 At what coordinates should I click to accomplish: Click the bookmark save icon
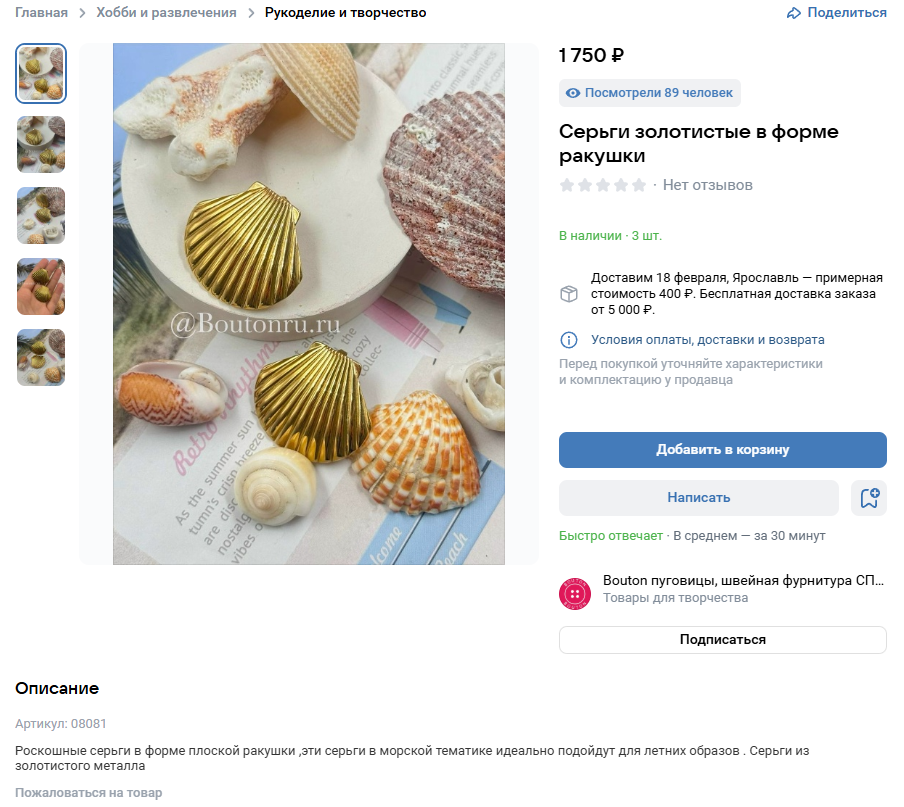point(869,498)
